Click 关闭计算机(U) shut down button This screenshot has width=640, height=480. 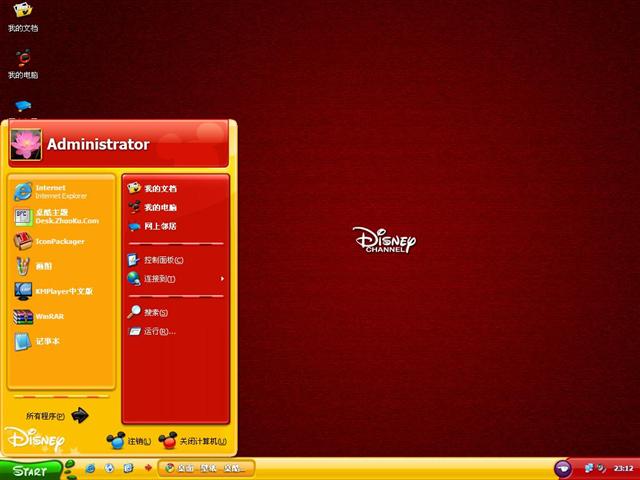point(193,441)
